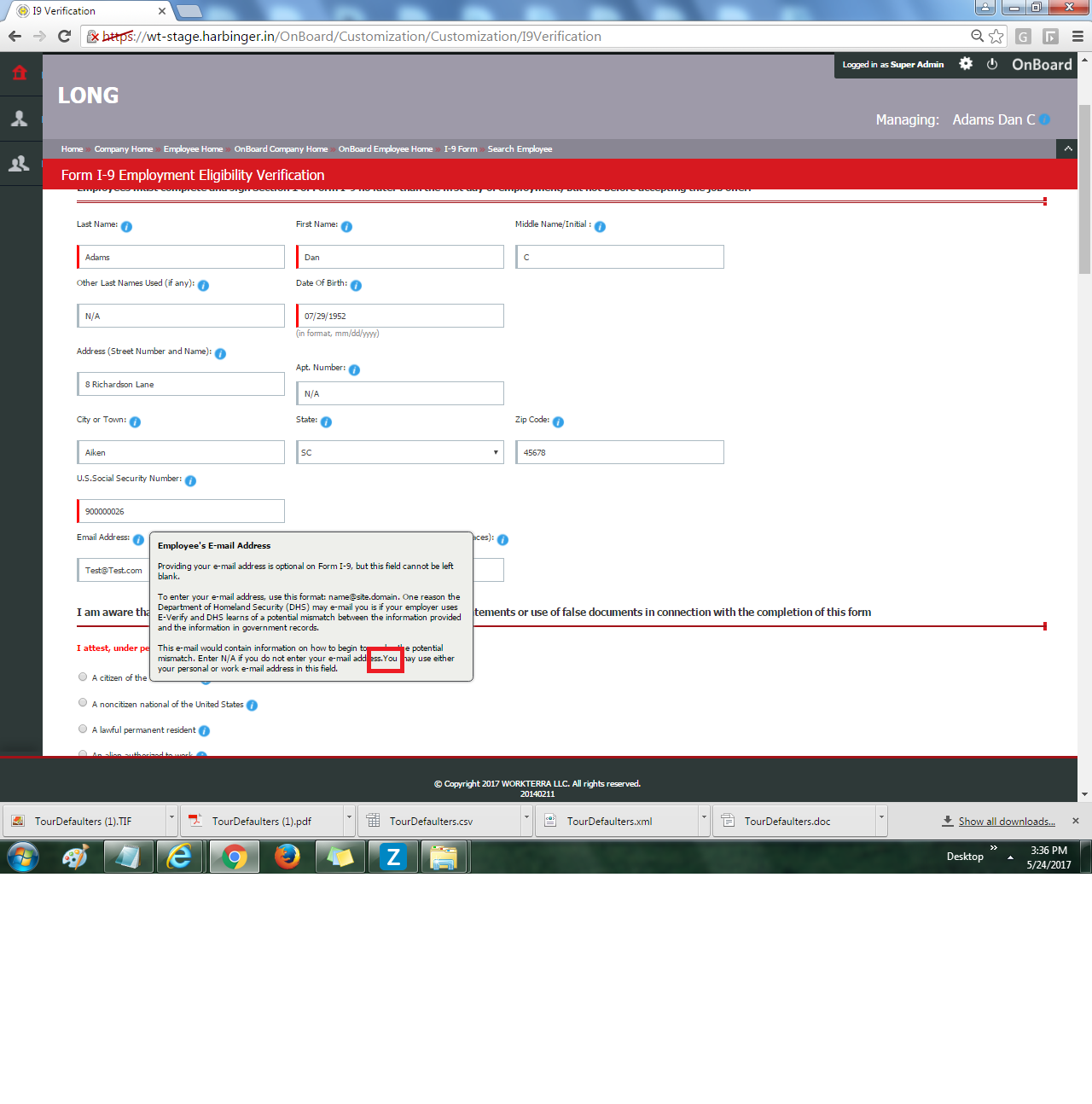1092x1104 pixels.
Task: Open TourDefaulters (1).pdf download
Action: (262, 821)
